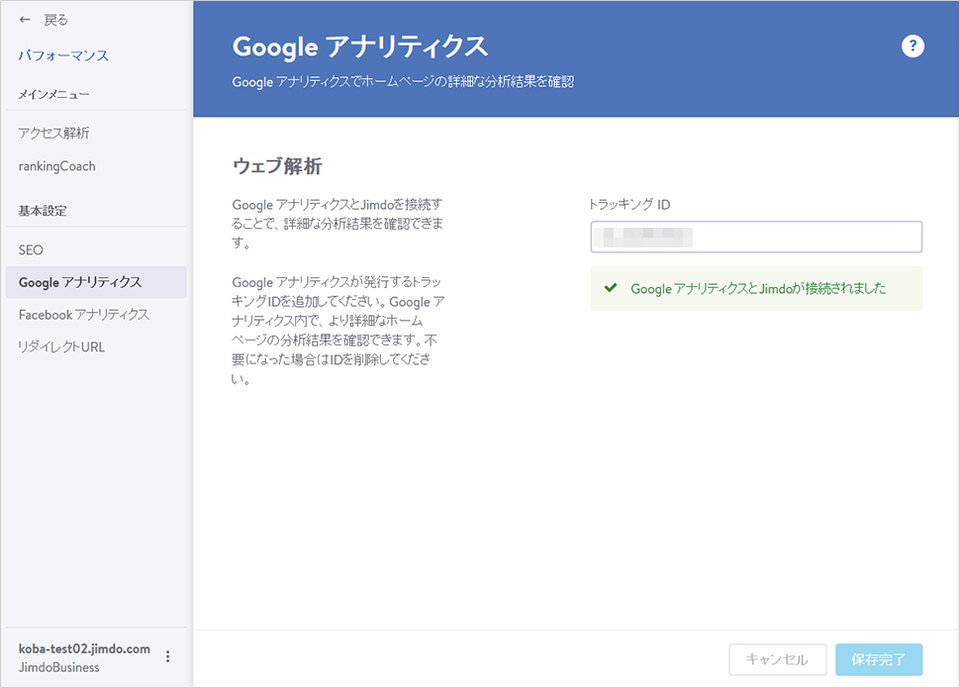Click the back arrow icon
960x688 pixels.
tap(24, 20)
